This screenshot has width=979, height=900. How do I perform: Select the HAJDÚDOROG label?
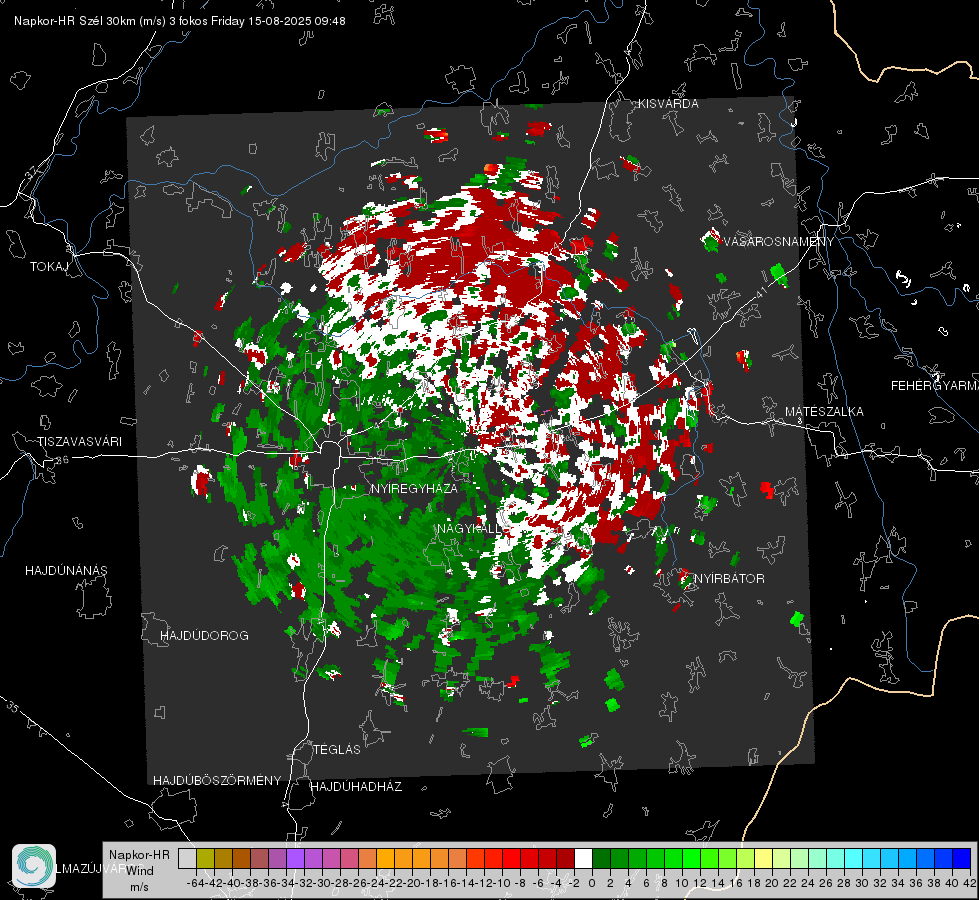pos(204,636)
